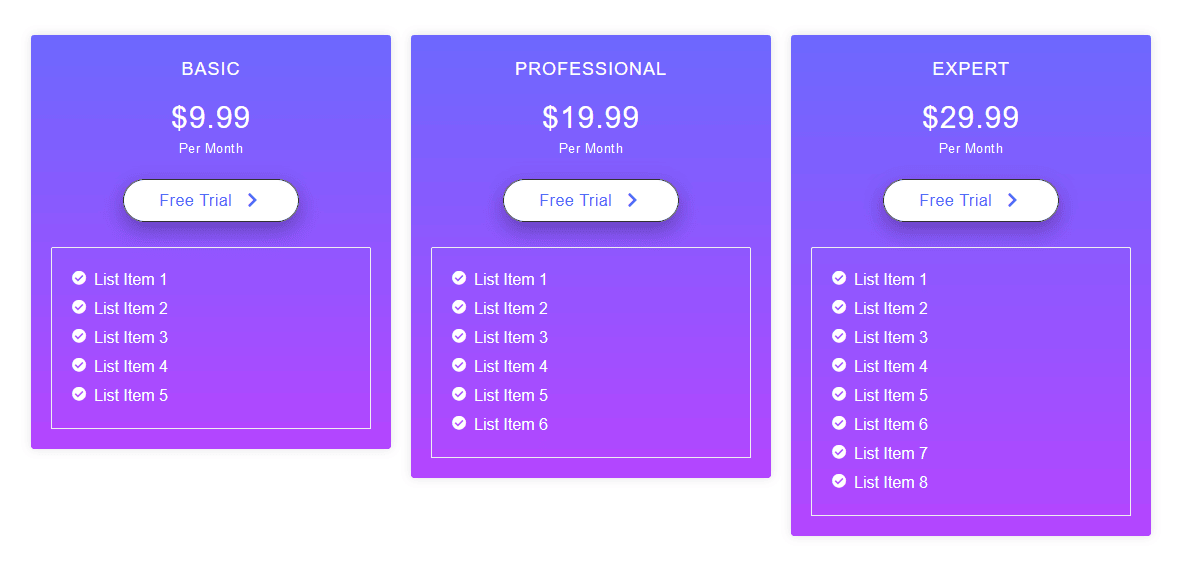Screen dimensions: 1185x568
Task: Select the $29.99 price on Expert card
Action: click(x=970, y=118)
